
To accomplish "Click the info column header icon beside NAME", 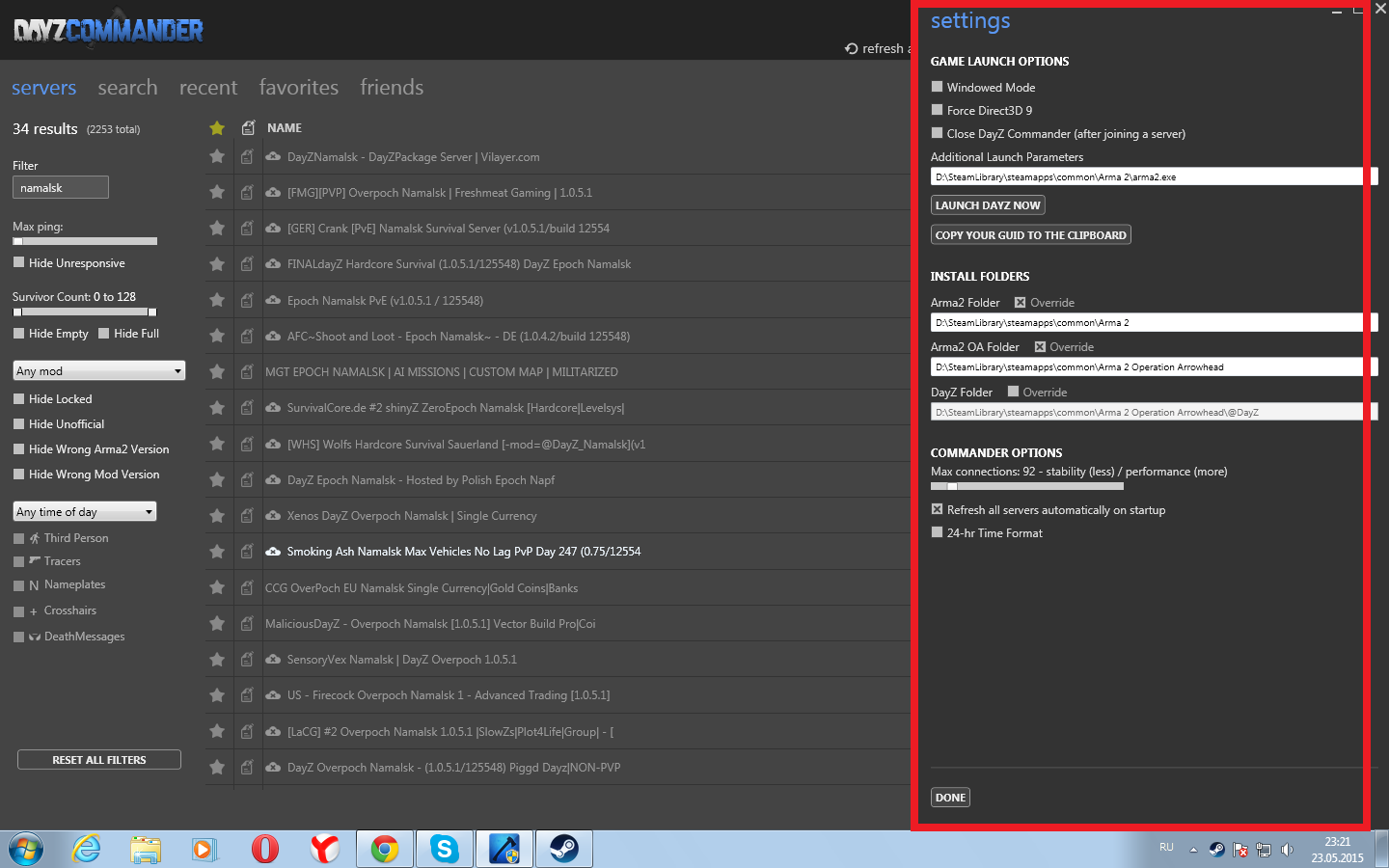I will pyautogui.click(x=248, y=127).
